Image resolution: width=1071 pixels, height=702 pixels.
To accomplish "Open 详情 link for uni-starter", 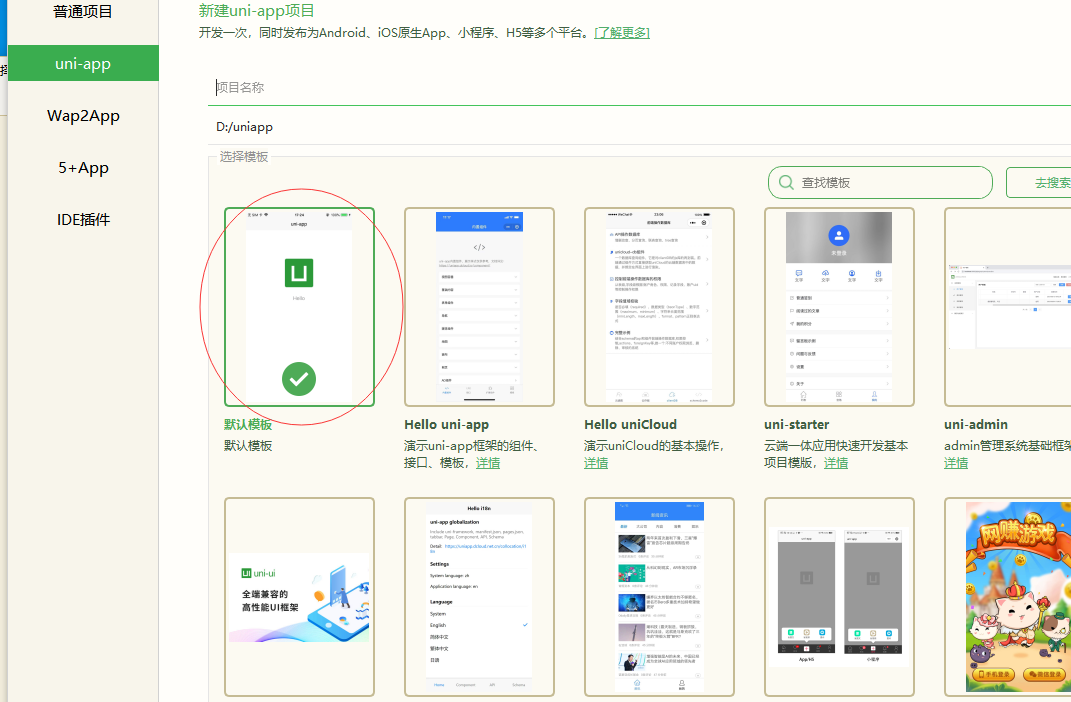I will tap(836, 463).
